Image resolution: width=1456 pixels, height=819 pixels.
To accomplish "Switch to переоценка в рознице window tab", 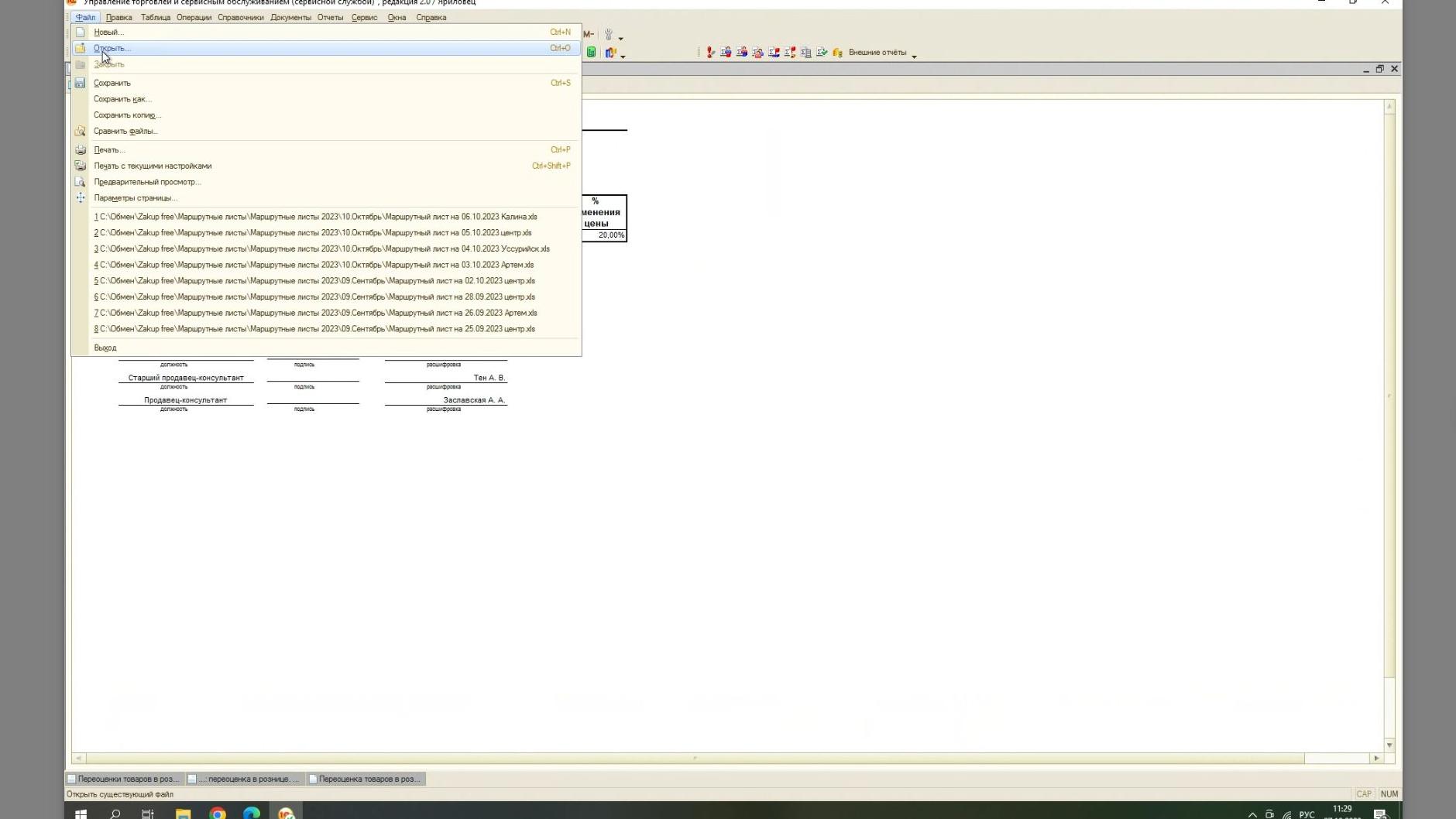I will [x=245, y=779].
